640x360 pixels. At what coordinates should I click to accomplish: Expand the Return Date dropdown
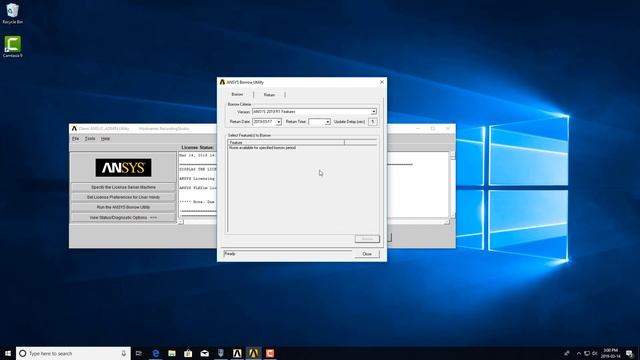pos(278,122)
